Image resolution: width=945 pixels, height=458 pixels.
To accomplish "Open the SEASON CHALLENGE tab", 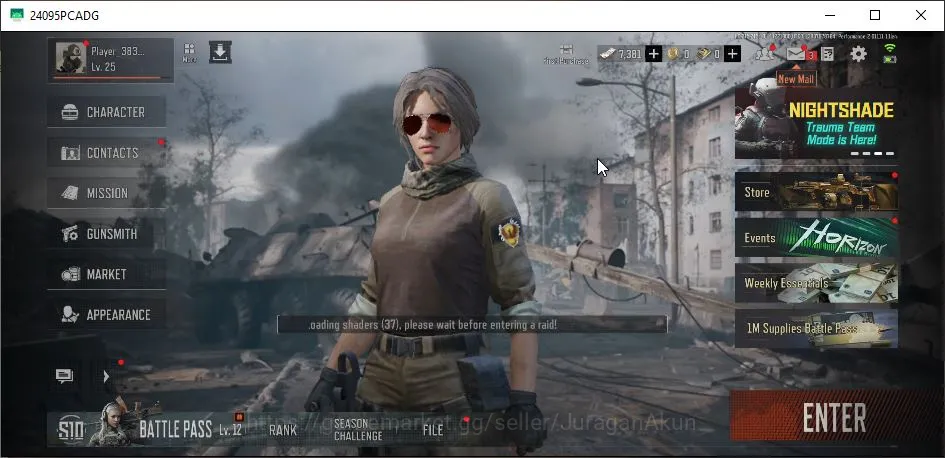I will pyautogui.click(x=358, y=430).
